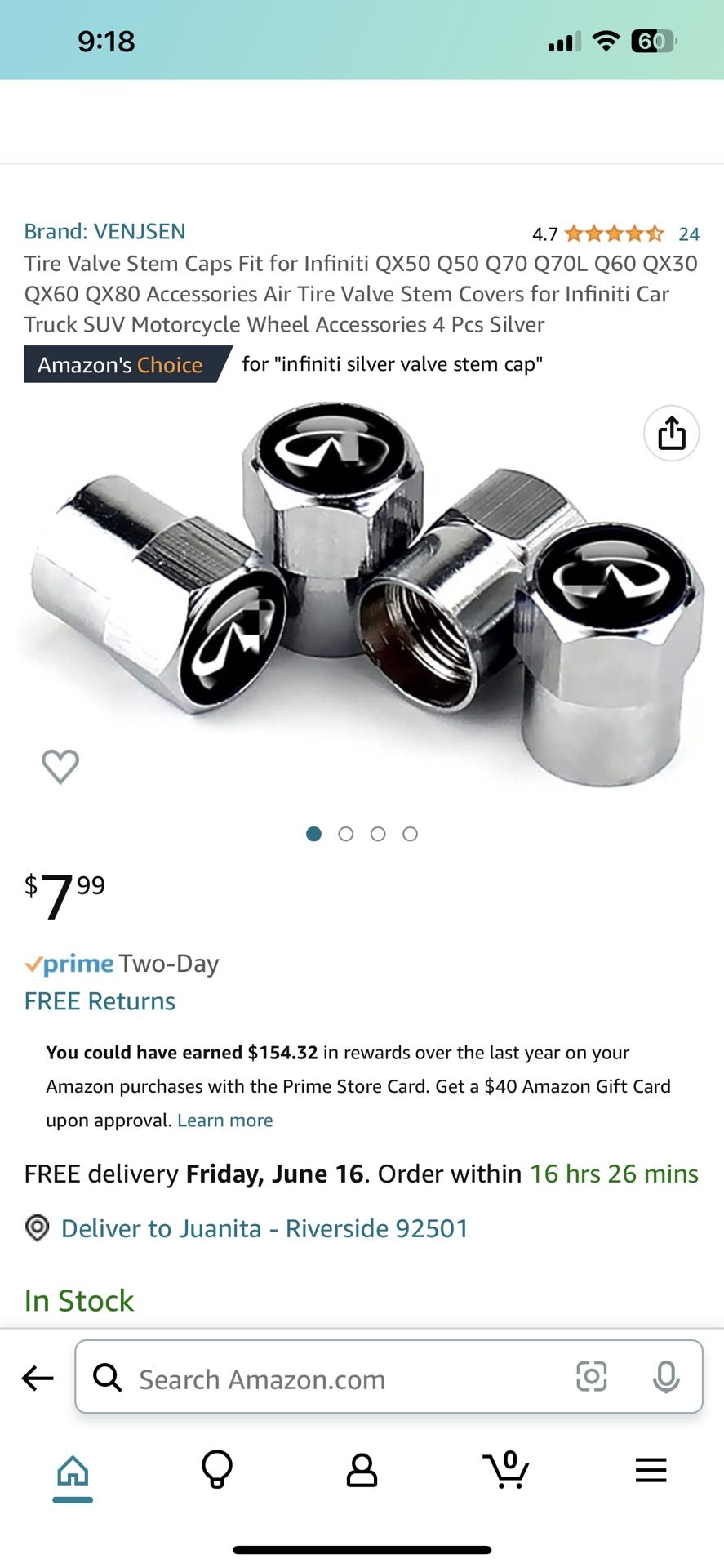Select the fourth image carousel dot
This screenshot has height=1568, width=724.
click(411, 834)
